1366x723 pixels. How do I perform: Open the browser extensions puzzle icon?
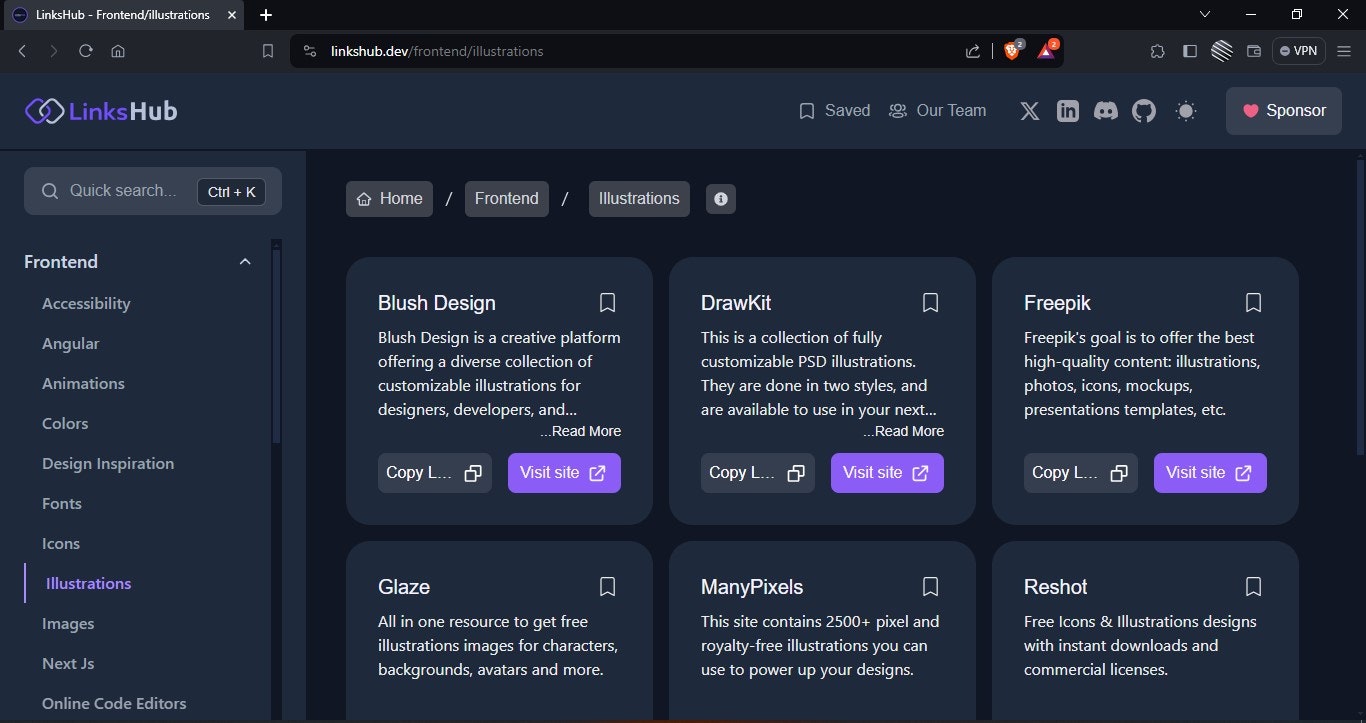[x=1158, y=51]
